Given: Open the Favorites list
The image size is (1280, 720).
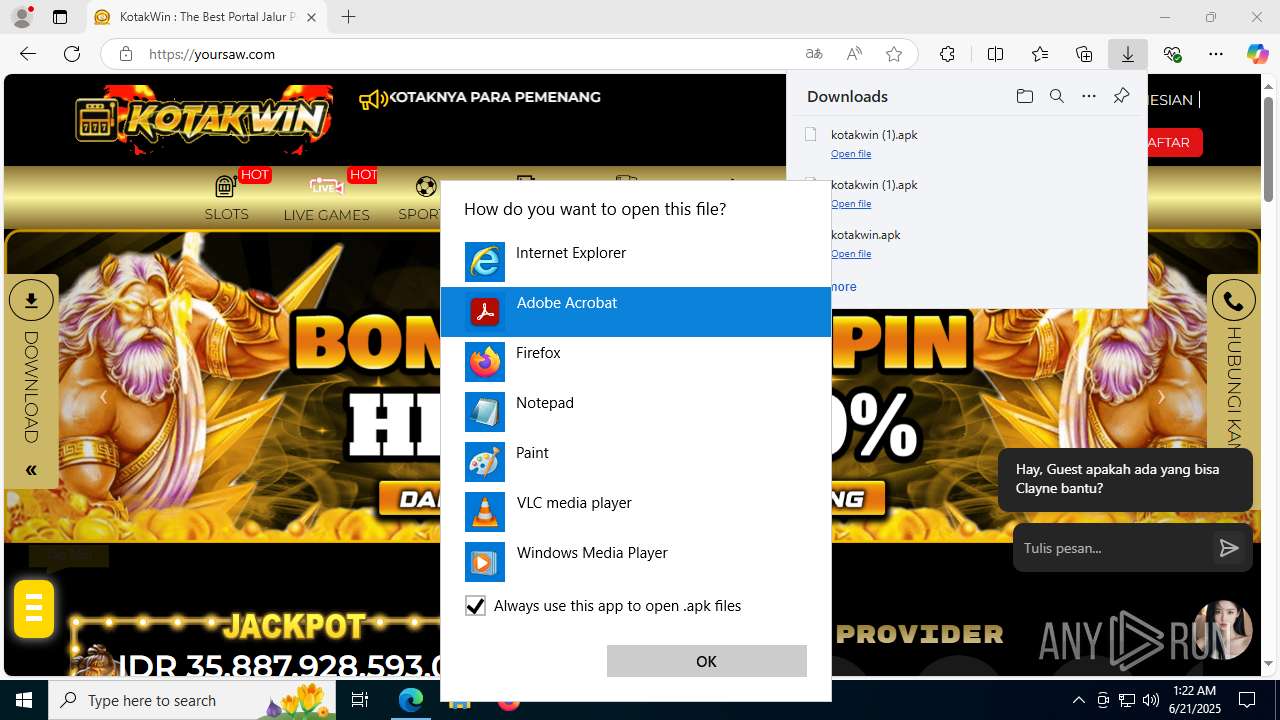Looking at the screenshot, I should pyautogui.click(x=1040, y=54).
